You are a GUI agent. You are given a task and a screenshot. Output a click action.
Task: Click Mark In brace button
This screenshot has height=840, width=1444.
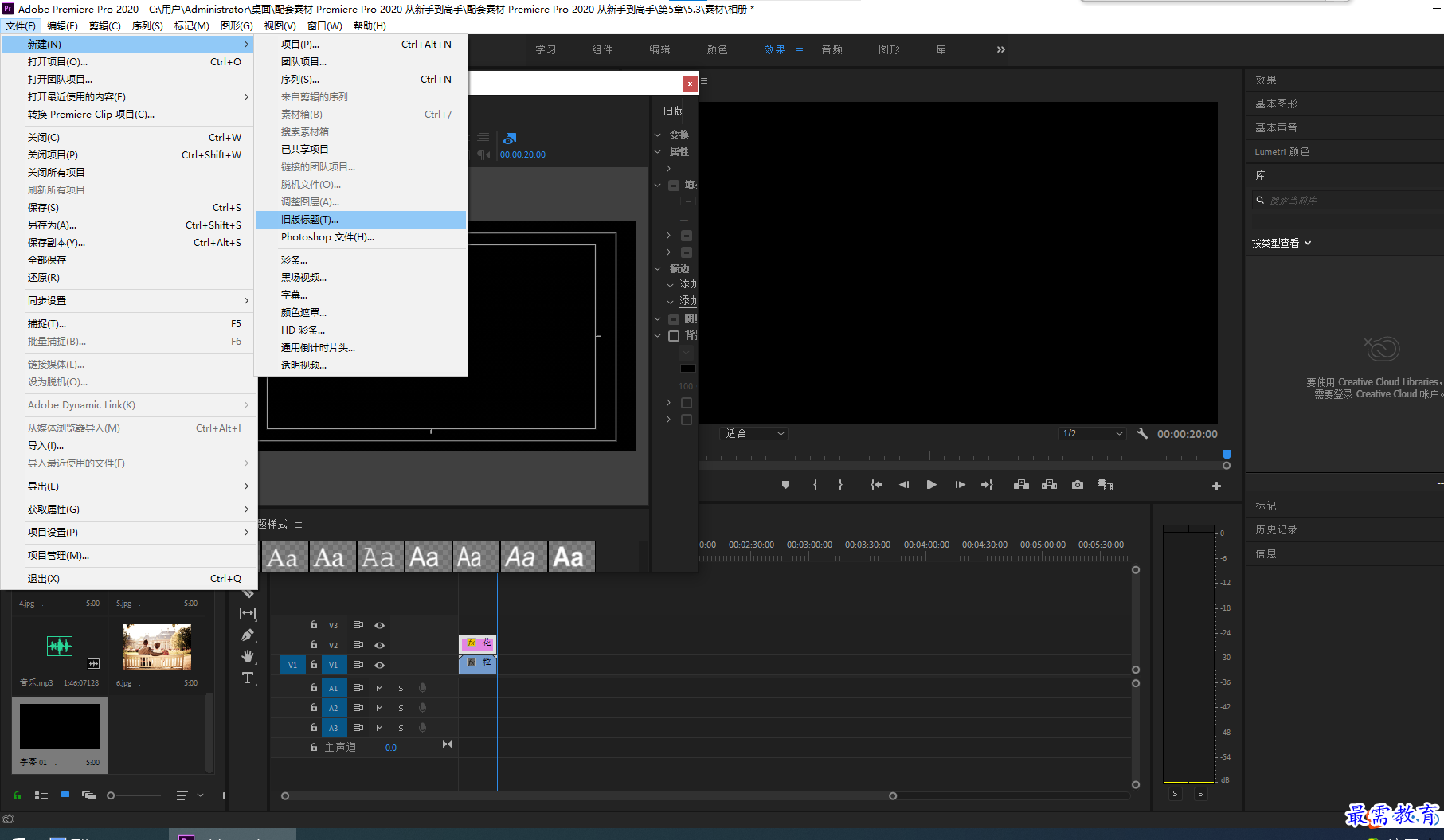click(x=815, y=485)
